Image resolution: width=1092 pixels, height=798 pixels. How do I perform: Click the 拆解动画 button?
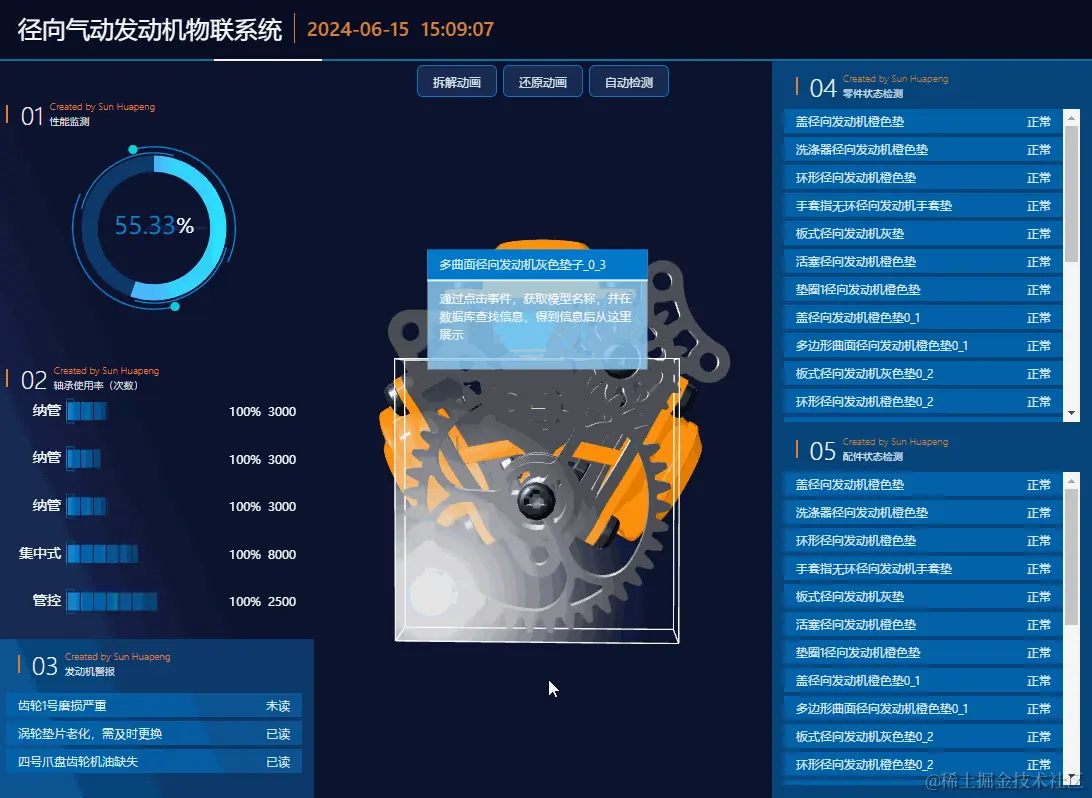click(457, 82)
